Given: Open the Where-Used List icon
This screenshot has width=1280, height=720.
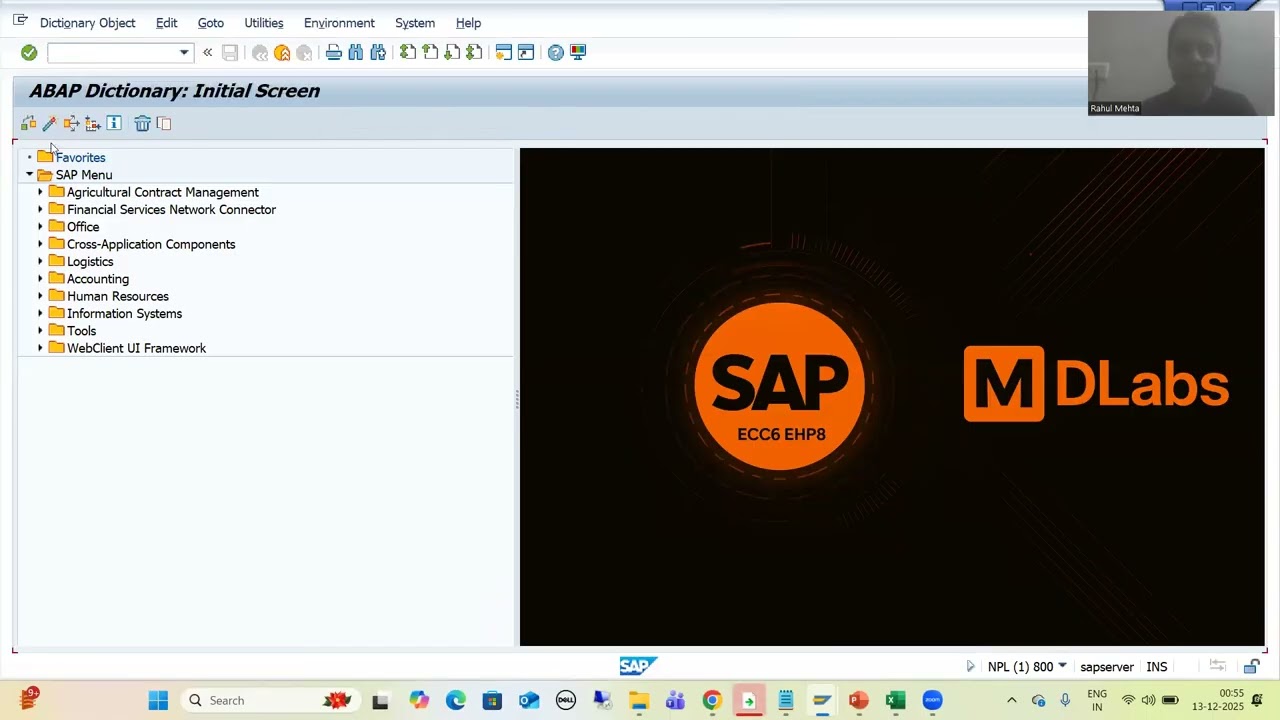Looking at the screenshot, I should click(x=71, y=123).
